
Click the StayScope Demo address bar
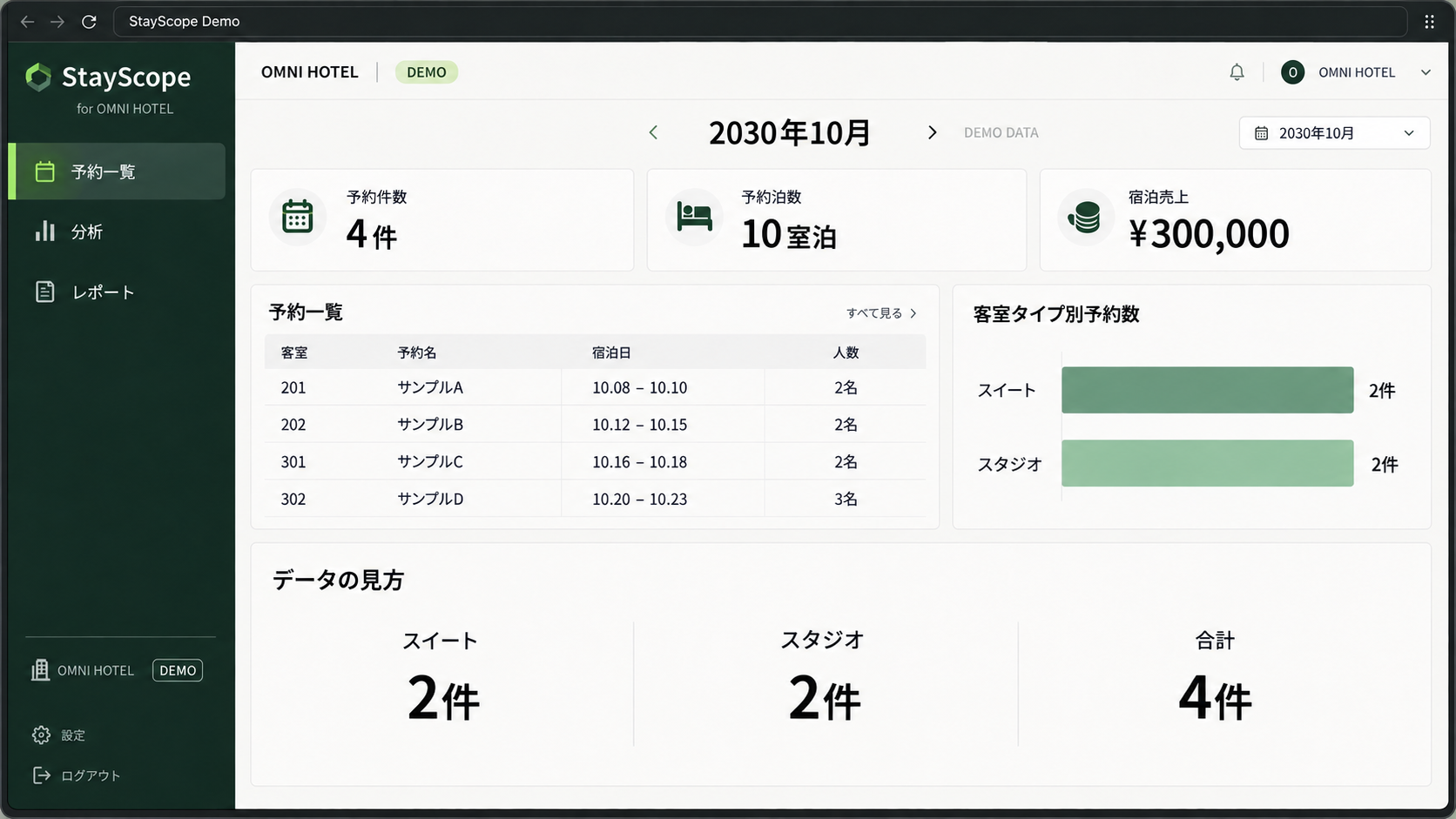tap(759, 22)
